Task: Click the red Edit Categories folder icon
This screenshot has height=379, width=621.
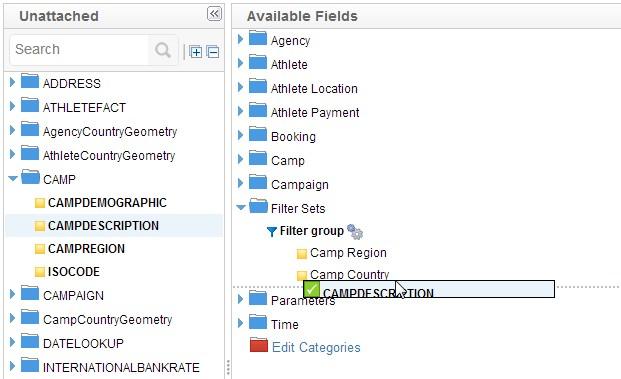Action: pos(259,345)
